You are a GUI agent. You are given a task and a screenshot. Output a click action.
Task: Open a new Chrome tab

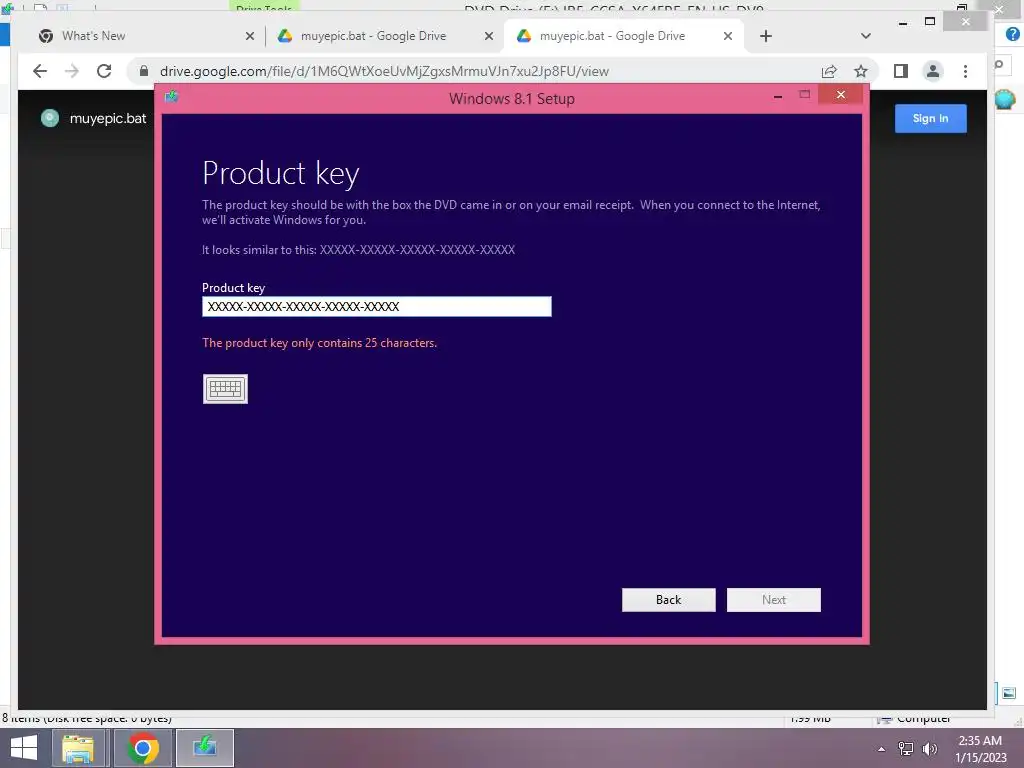(x=766, y=36)
